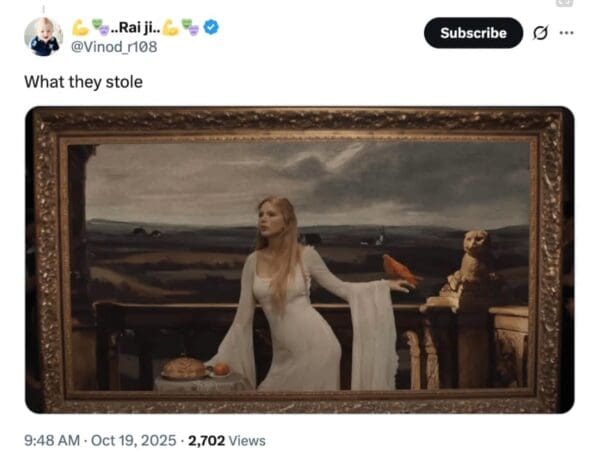
Task: Click the orange bird in the painting
Action: click(398, 270)
